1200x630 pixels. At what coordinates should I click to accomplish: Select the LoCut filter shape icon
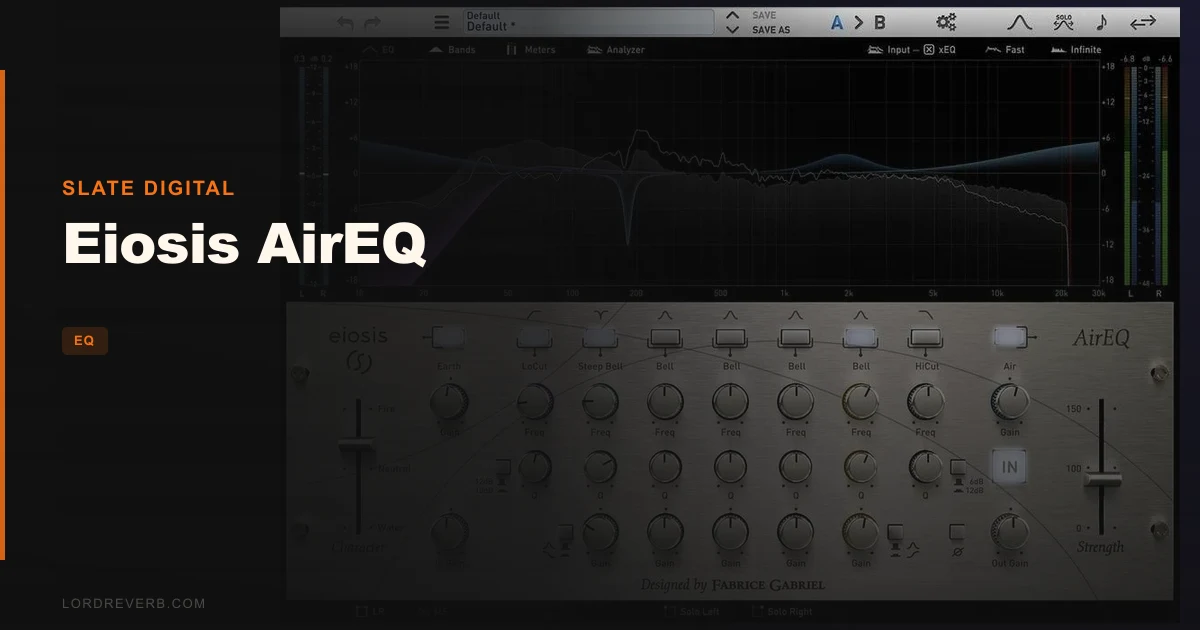click(x=533, y=315)
